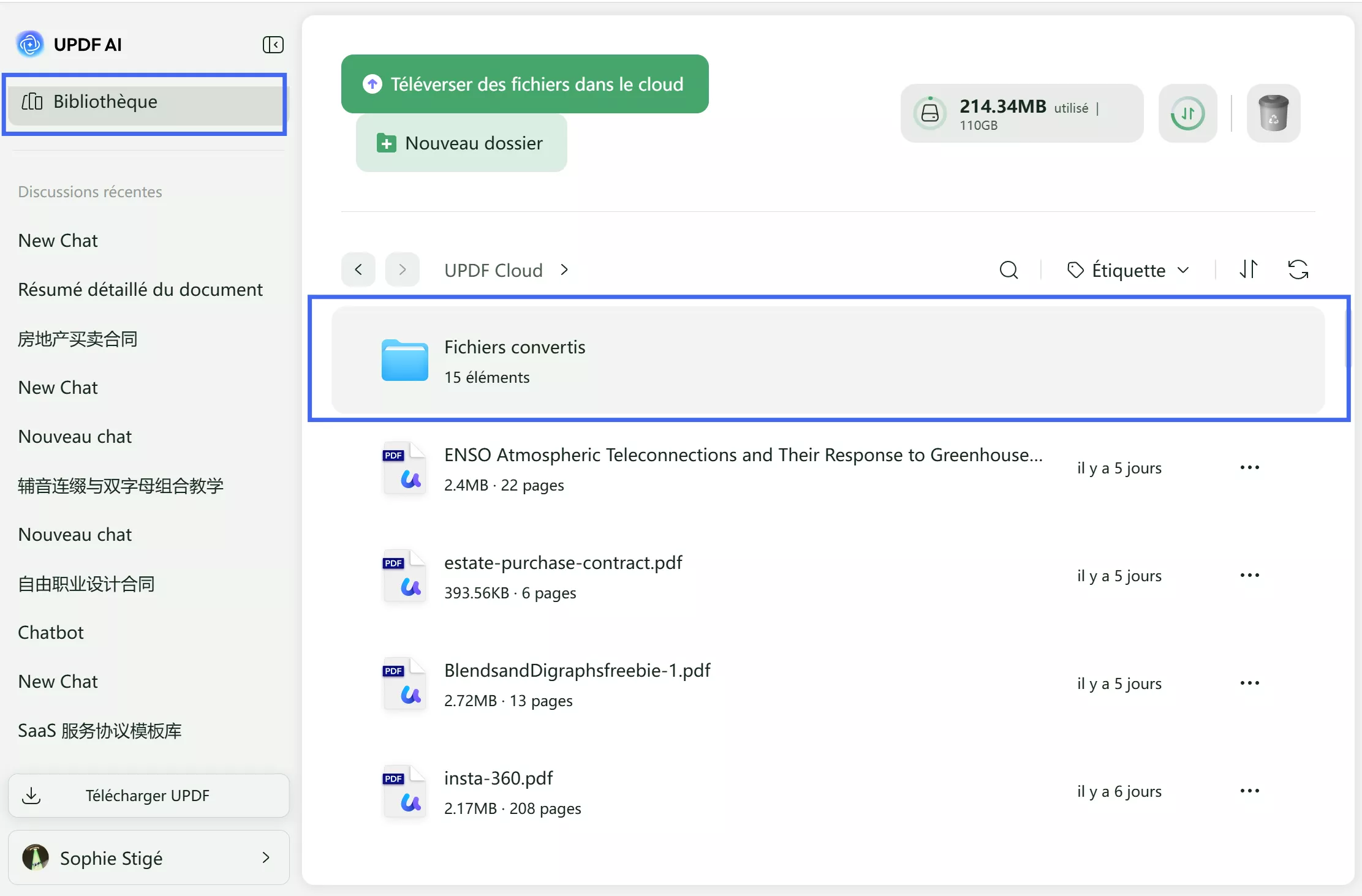Refresh the cloud file list

point(1298,269)
